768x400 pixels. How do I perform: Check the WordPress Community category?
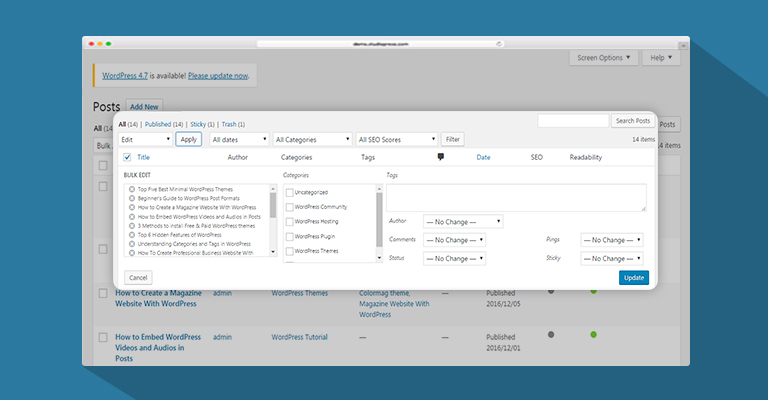click(x=289, y=208)
